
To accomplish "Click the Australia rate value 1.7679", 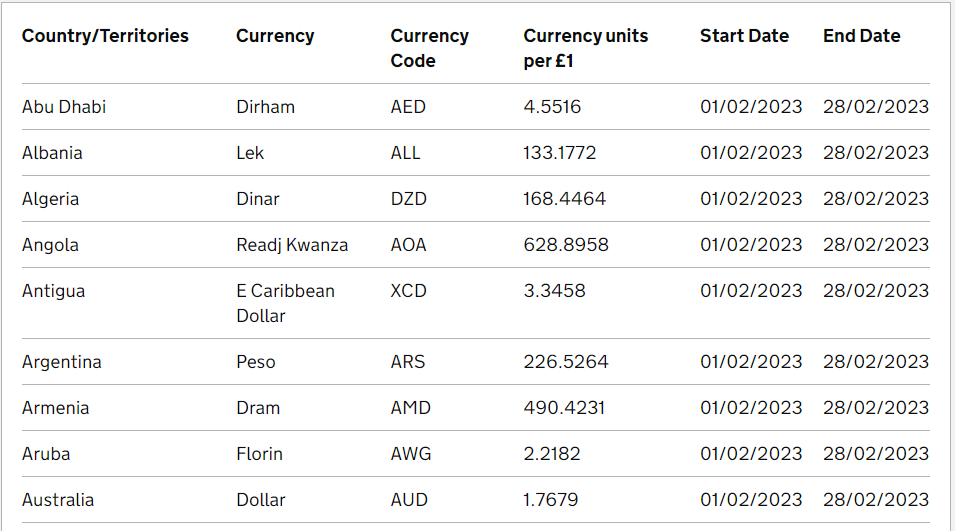I will tap(550, 500).
